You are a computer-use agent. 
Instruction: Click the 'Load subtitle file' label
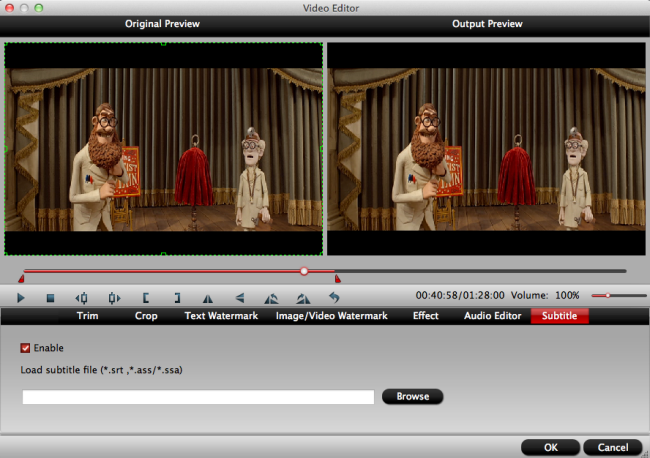point(102,370)
